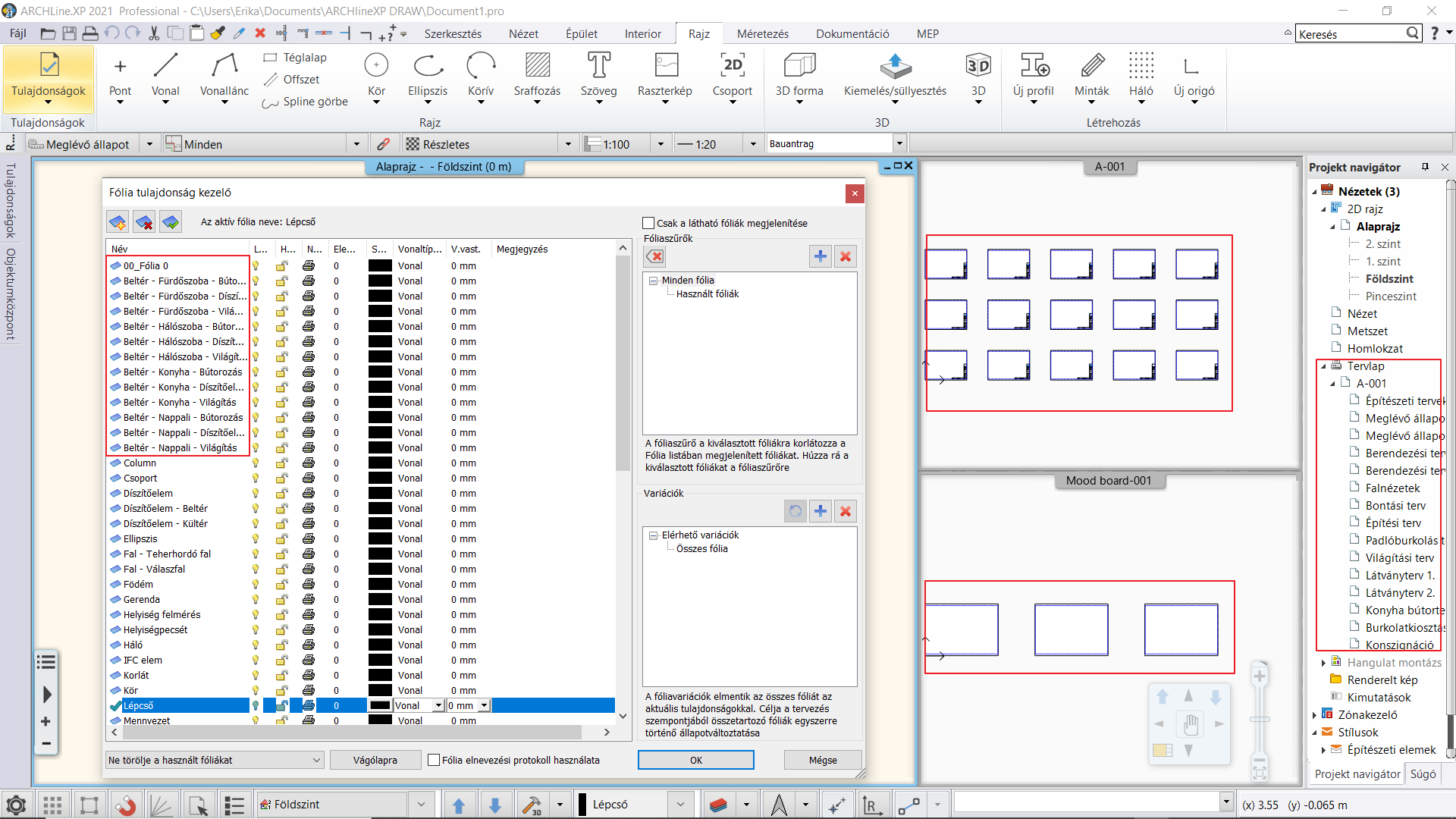Viewport: 1456px width, 819px height.
Task: Open the Szerkesztés ribbon tab
Action: [x=453, y=34]
